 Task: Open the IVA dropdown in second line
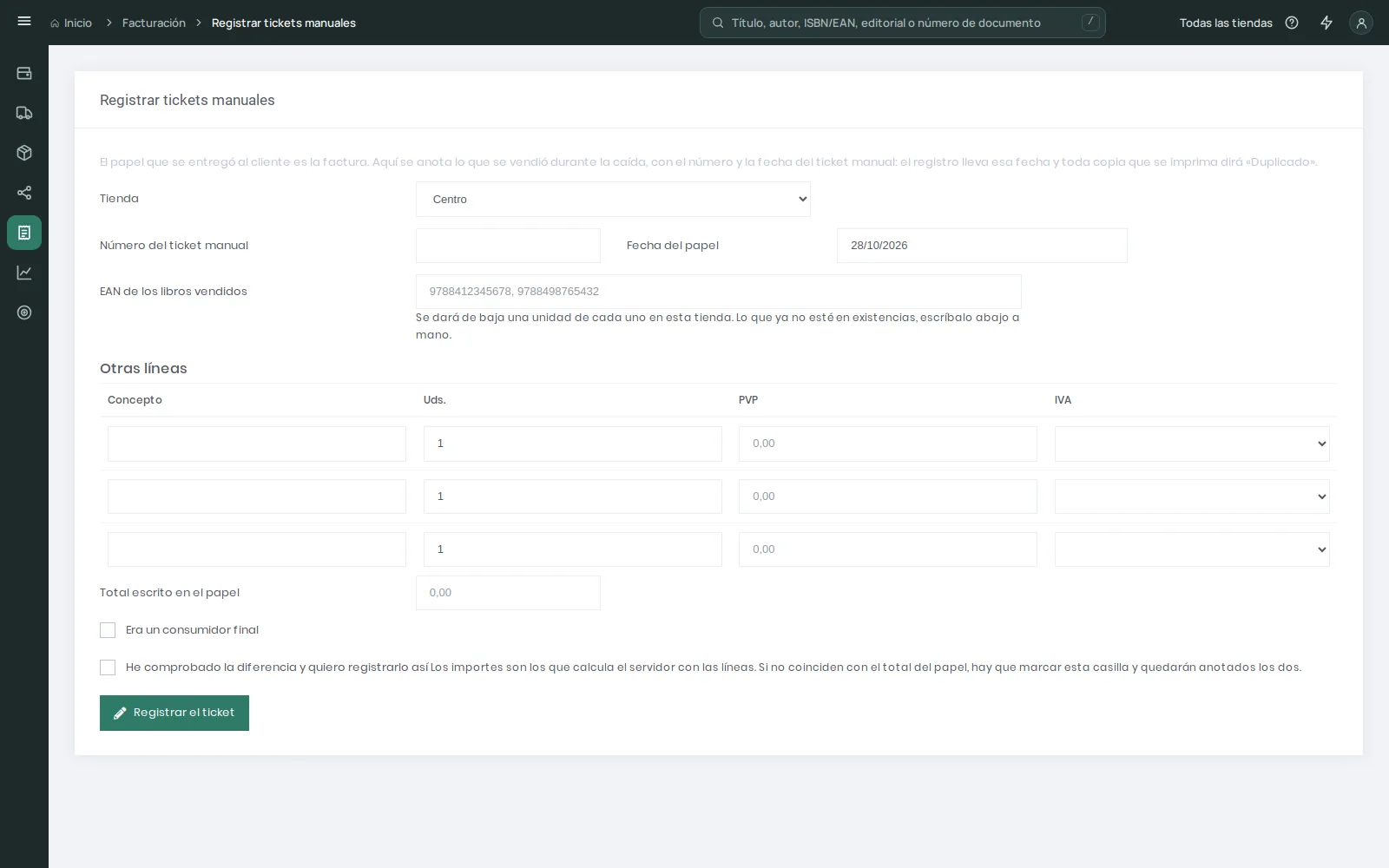coord(1192,496)
